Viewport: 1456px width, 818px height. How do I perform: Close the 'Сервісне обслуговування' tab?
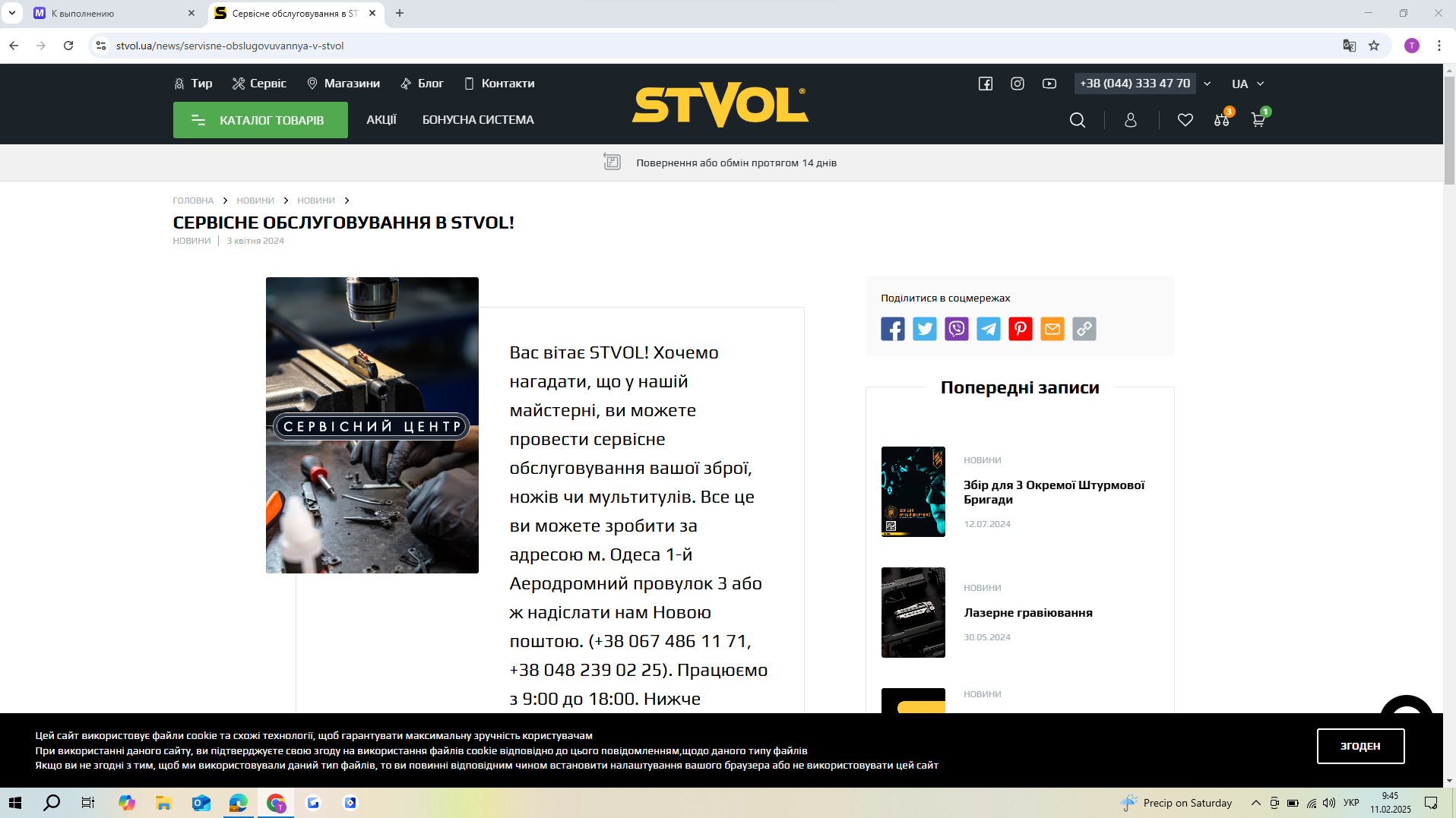pos(372,13)
